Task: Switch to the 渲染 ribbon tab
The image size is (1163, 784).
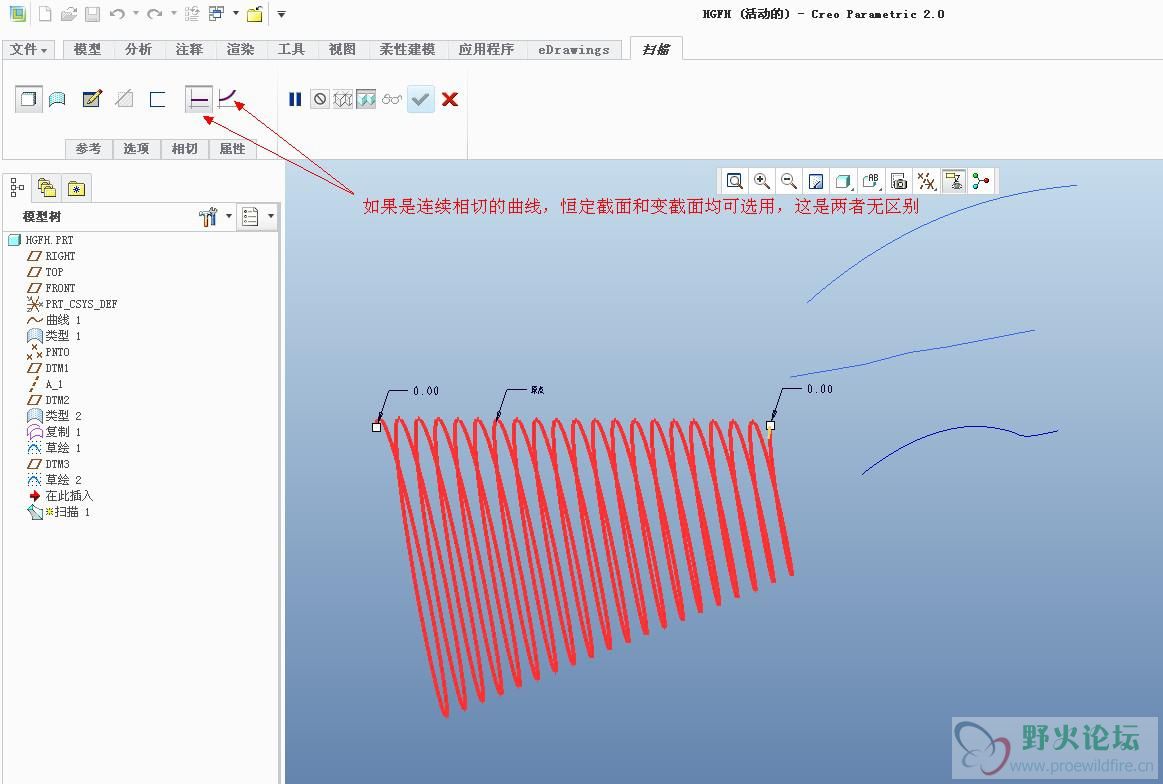Action: [240, 49]
